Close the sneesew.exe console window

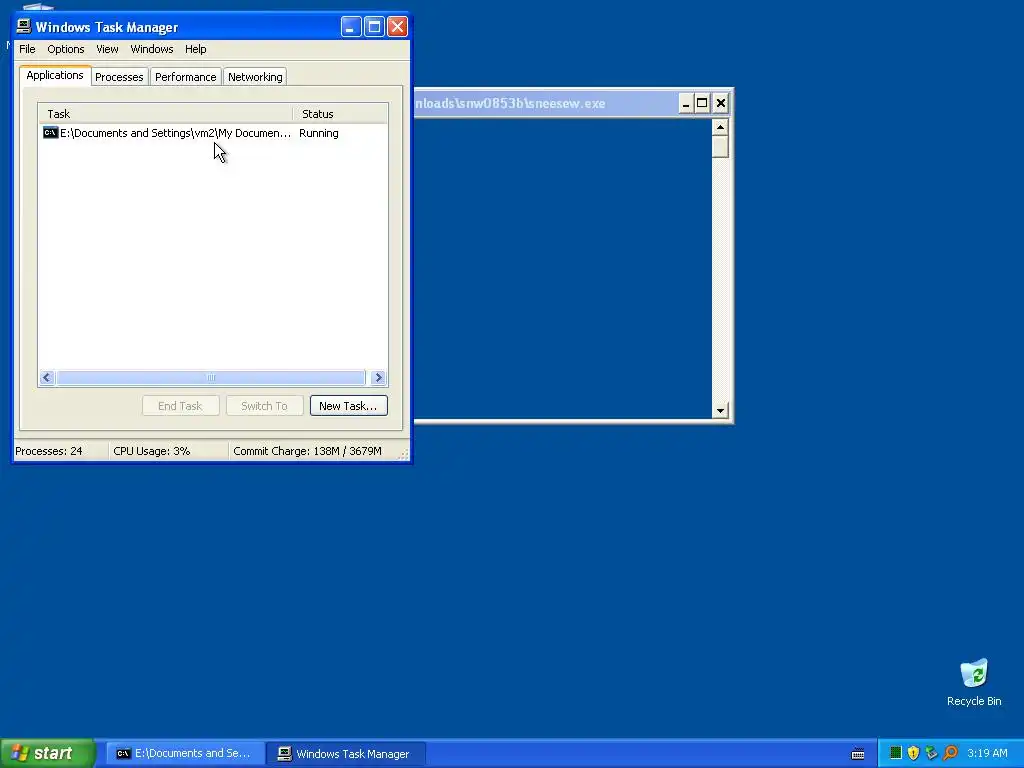[x=720, y=103]
